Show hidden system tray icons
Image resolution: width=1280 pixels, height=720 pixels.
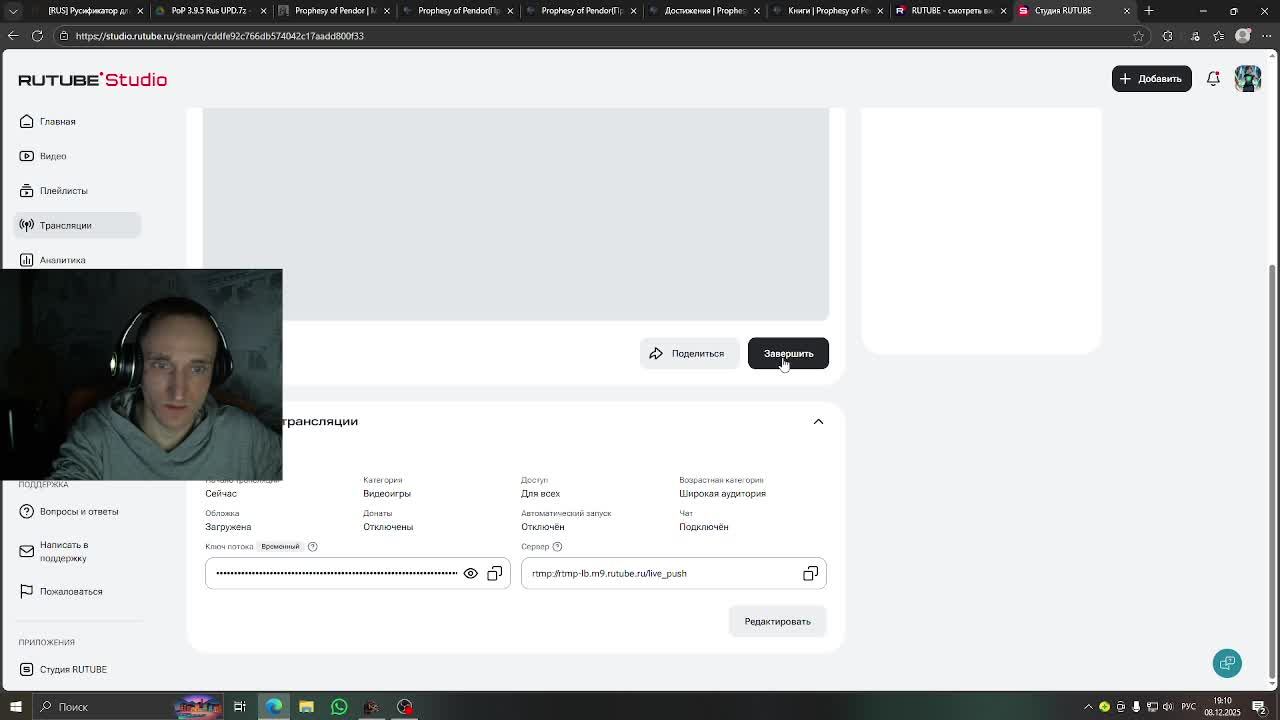tap(1088, 707)
